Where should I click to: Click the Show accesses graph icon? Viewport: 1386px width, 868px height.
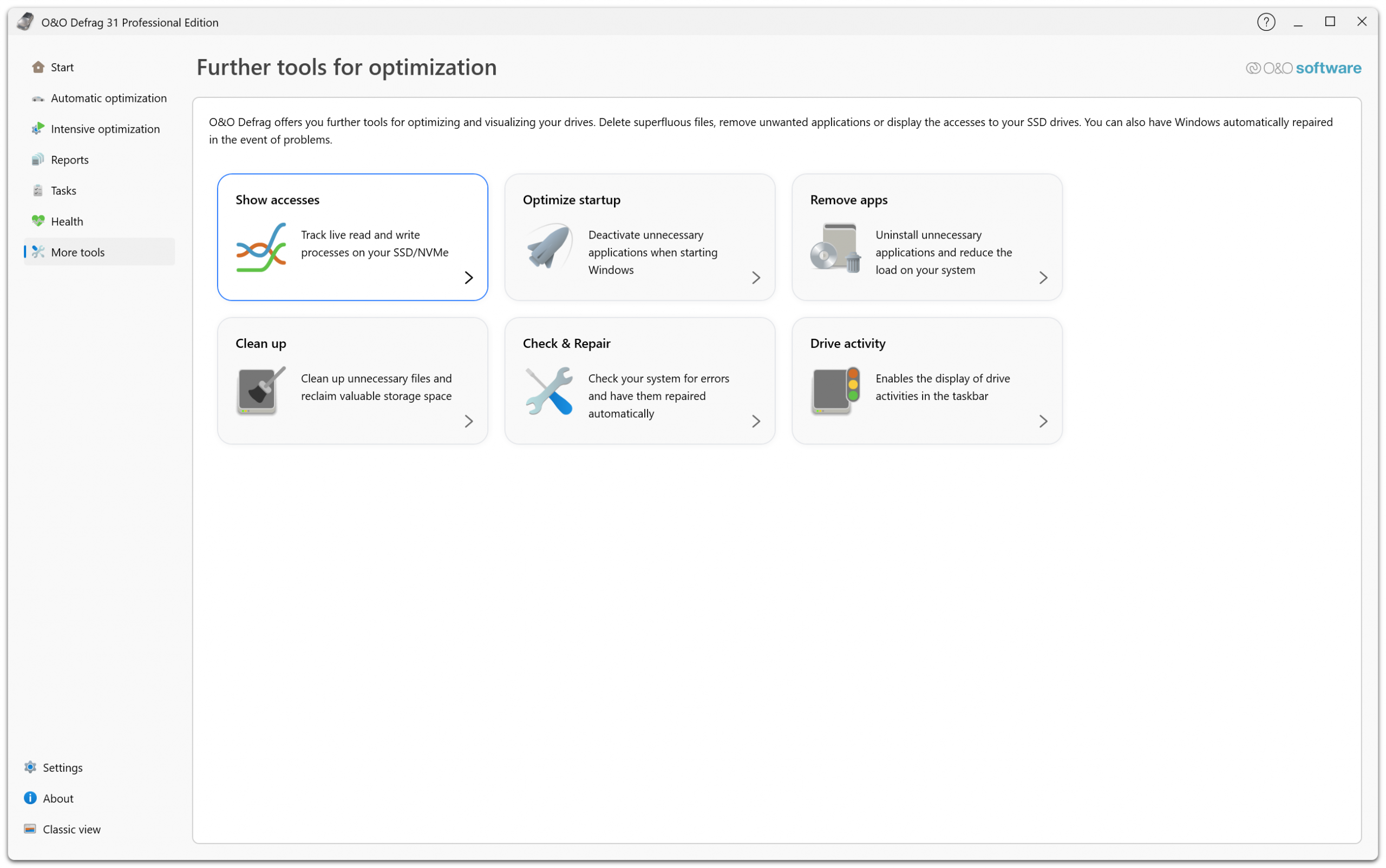[261, 247]
